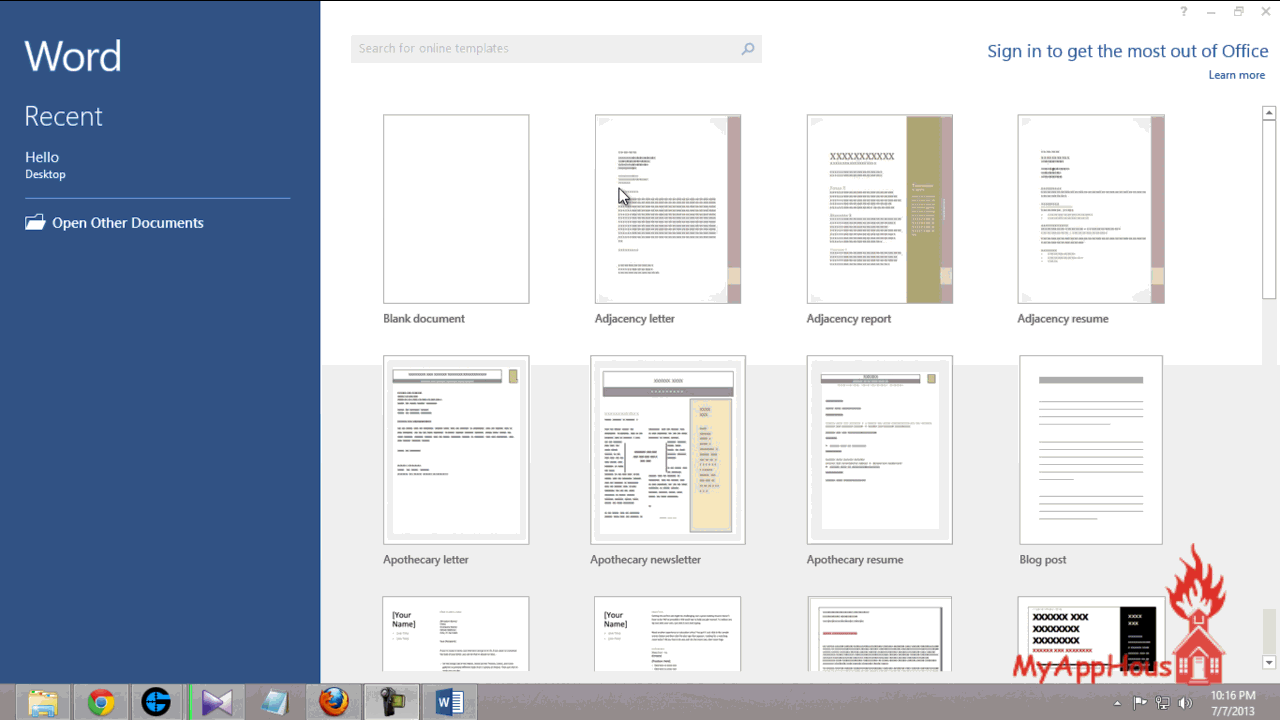Launch Firefox from taskbar
The height and width of the screenshot is (720, 1280).
coord(333,703)
